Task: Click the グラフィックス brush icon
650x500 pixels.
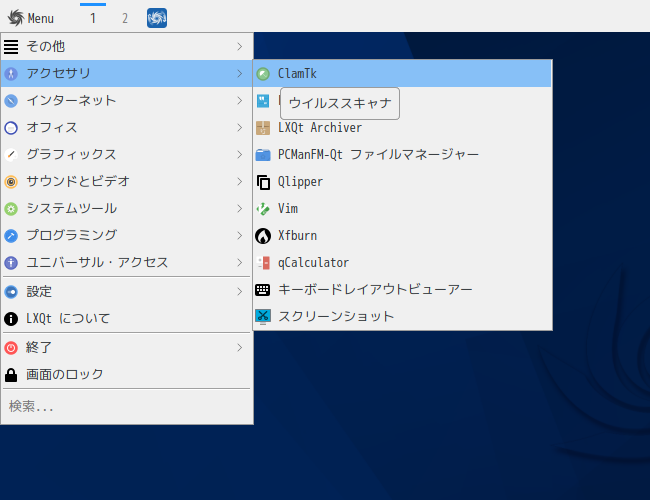Action: point(11,155)
